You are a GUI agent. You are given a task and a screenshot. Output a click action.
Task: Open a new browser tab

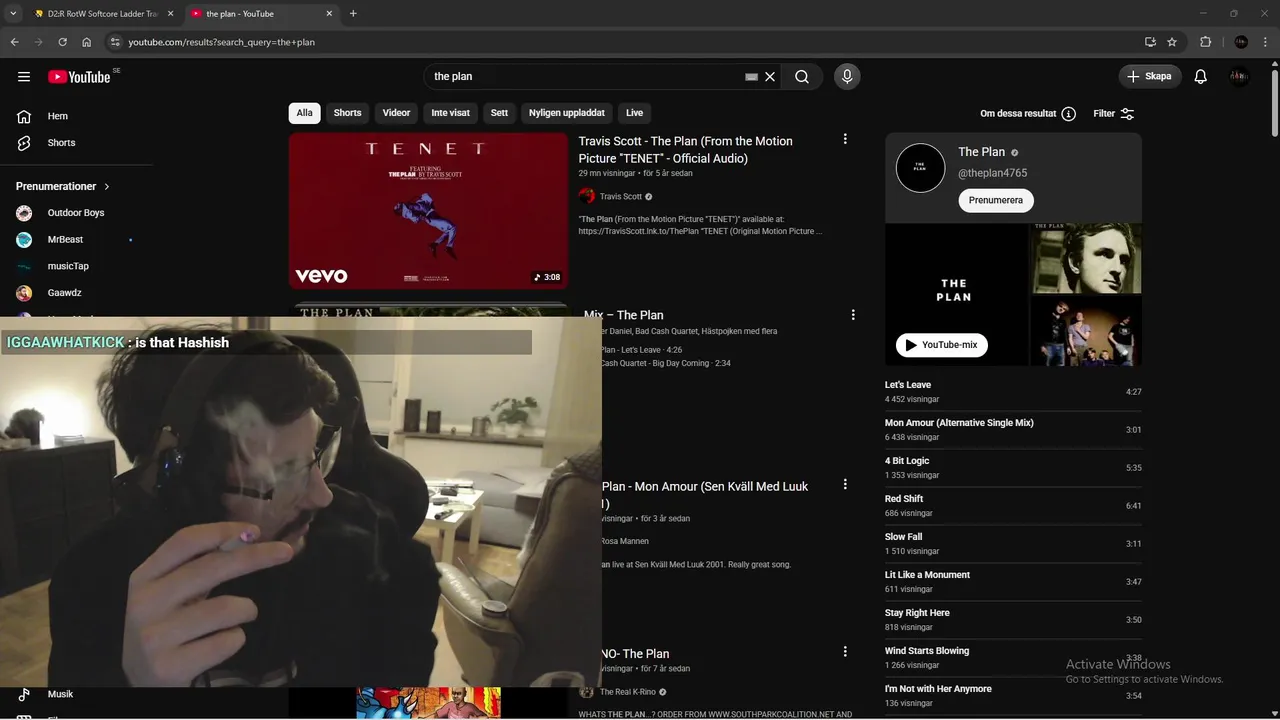tap(353, 14)
